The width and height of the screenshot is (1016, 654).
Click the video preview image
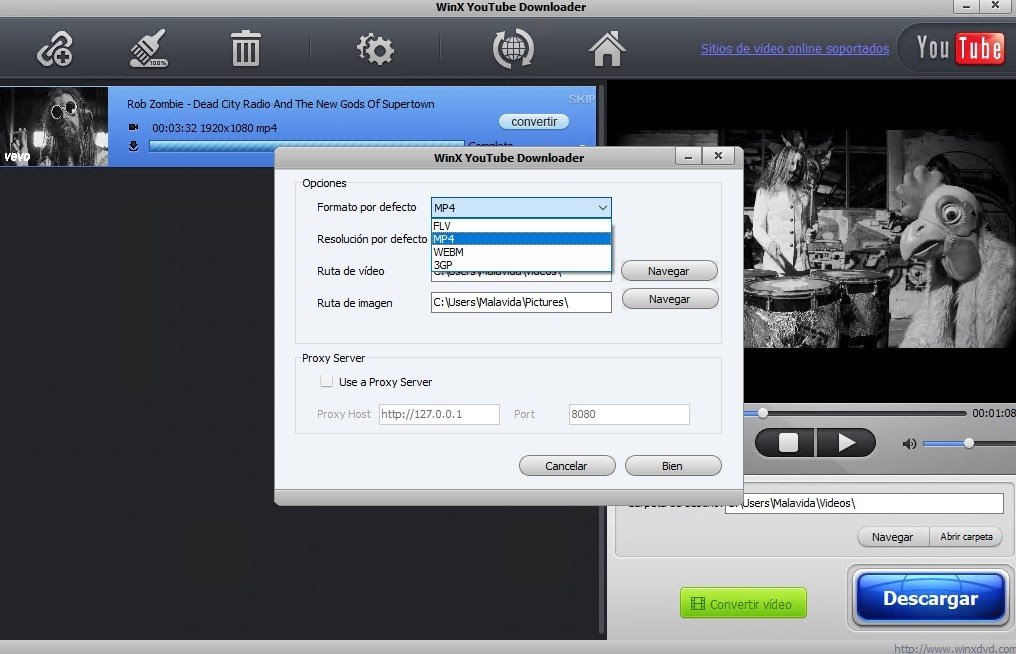(880, 239)
